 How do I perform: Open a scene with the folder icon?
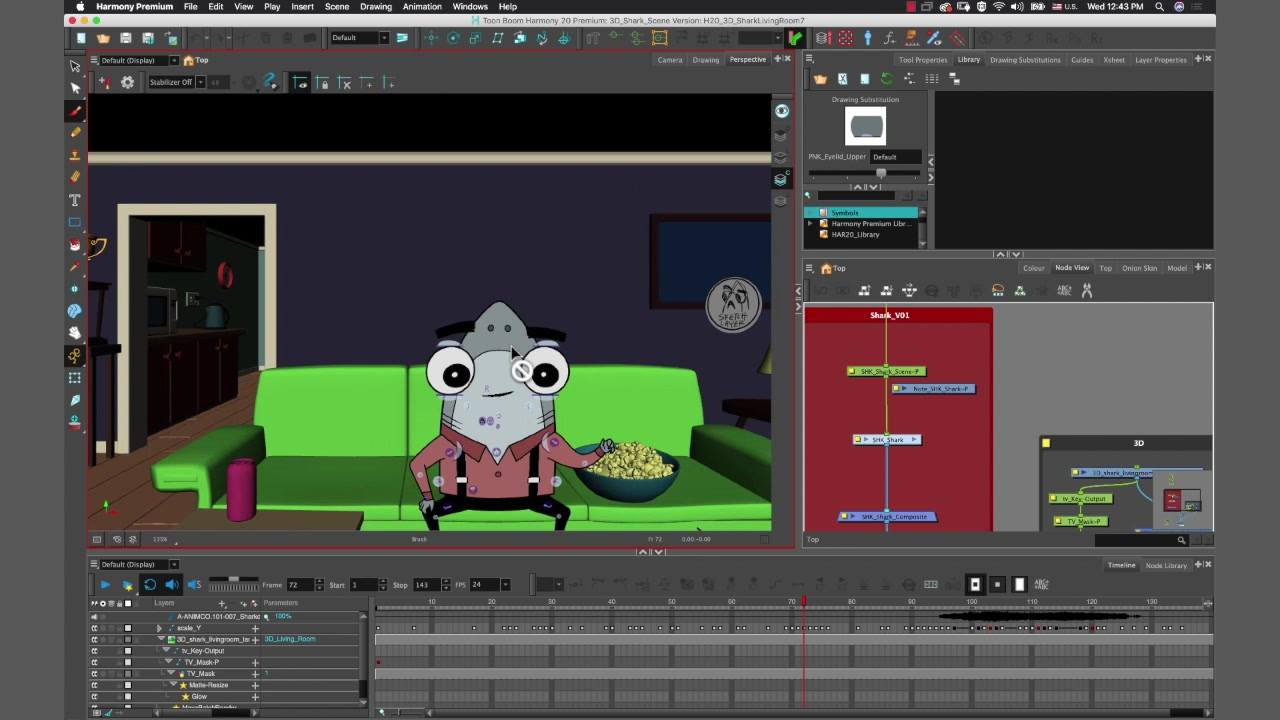pyautogui.click(x=103, y=38)
